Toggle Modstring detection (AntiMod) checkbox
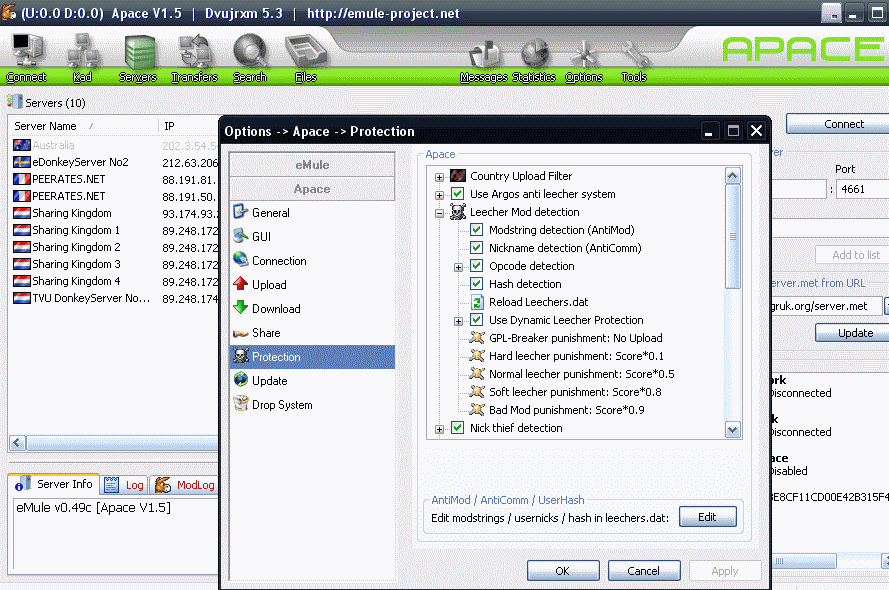This screenshot has width=889, height=590. coord(477,230)
